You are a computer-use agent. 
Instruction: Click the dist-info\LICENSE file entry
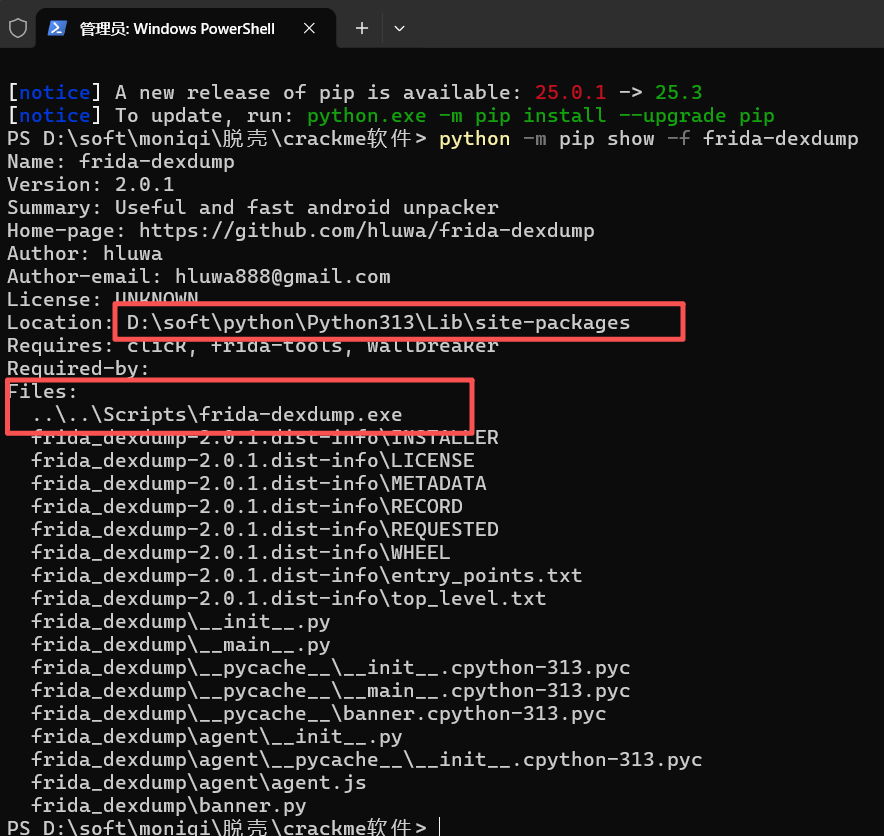pyautogui.click(x=253, y=461)
